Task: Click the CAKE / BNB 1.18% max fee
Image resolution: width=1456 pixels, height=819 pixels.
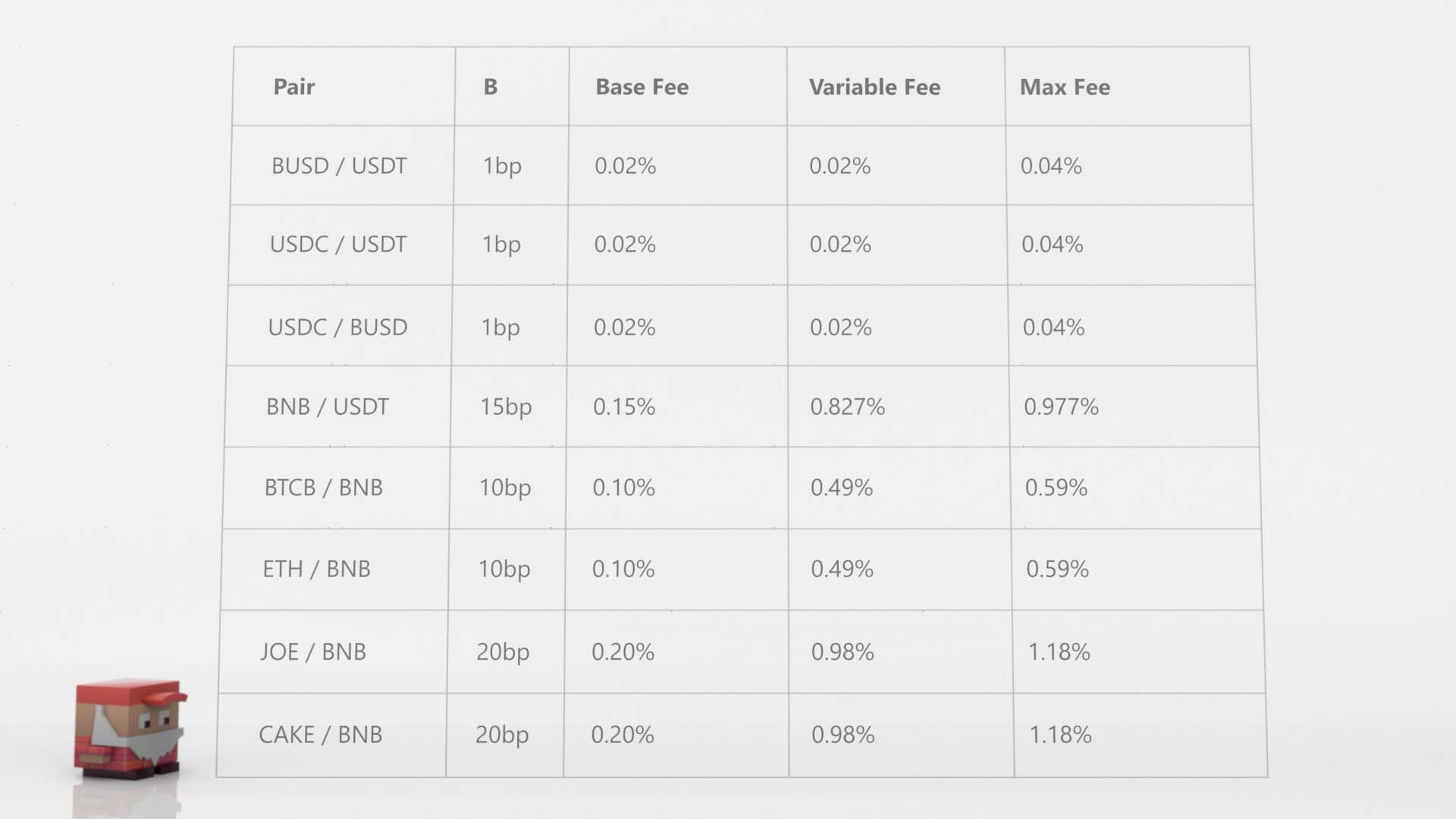Action: (1060, 734)
